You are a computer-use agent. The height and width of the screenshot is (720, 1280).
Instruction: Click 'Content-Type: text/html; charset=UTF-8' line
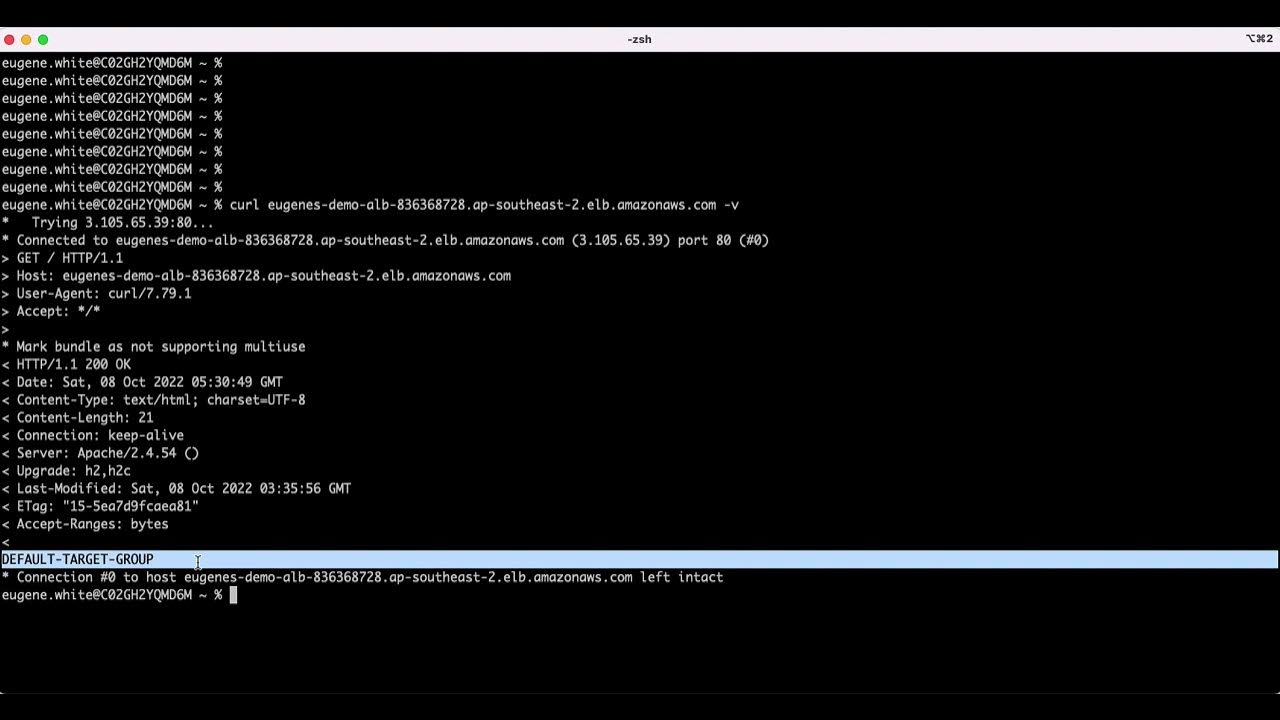(x=153, y=400)
